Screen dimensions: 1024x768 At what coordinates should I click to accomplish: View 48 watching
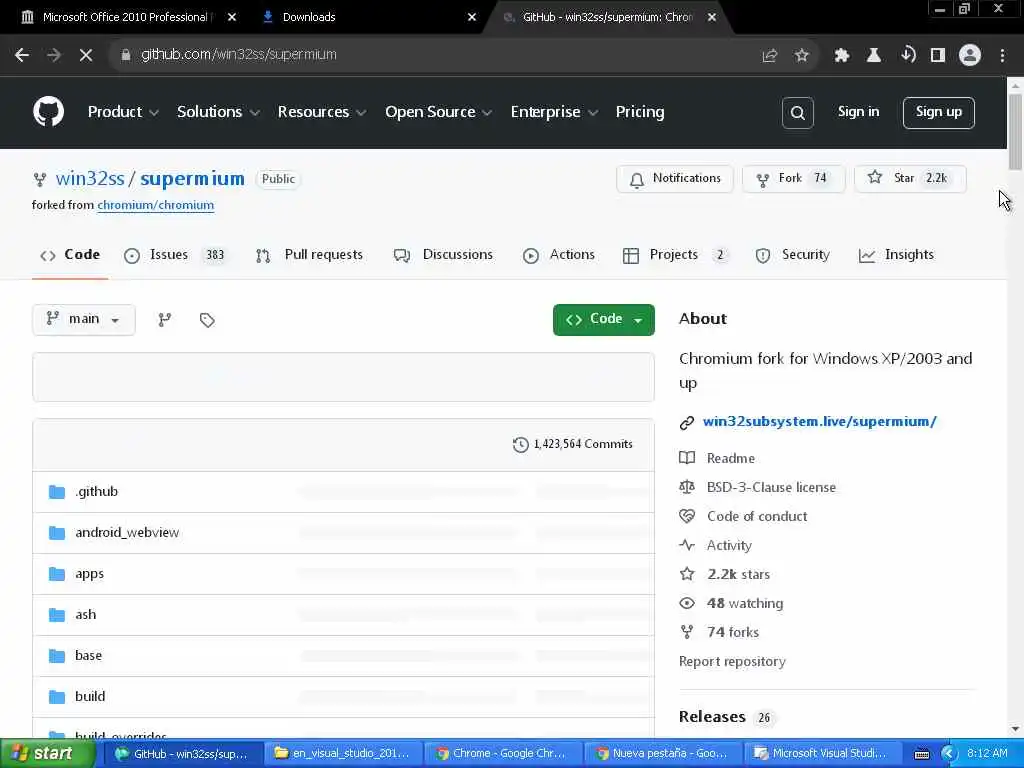click(744, 603)
